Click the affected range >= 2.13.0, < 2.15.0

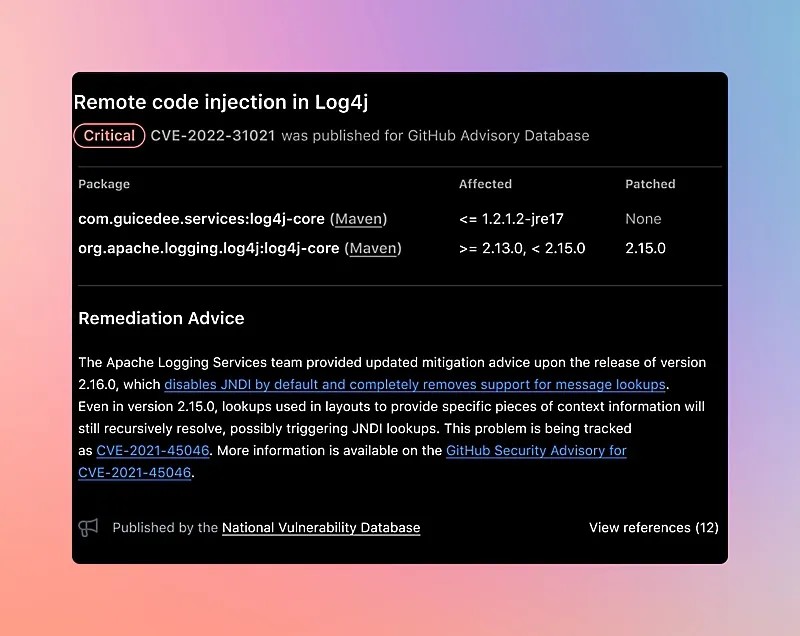(521, 248)
